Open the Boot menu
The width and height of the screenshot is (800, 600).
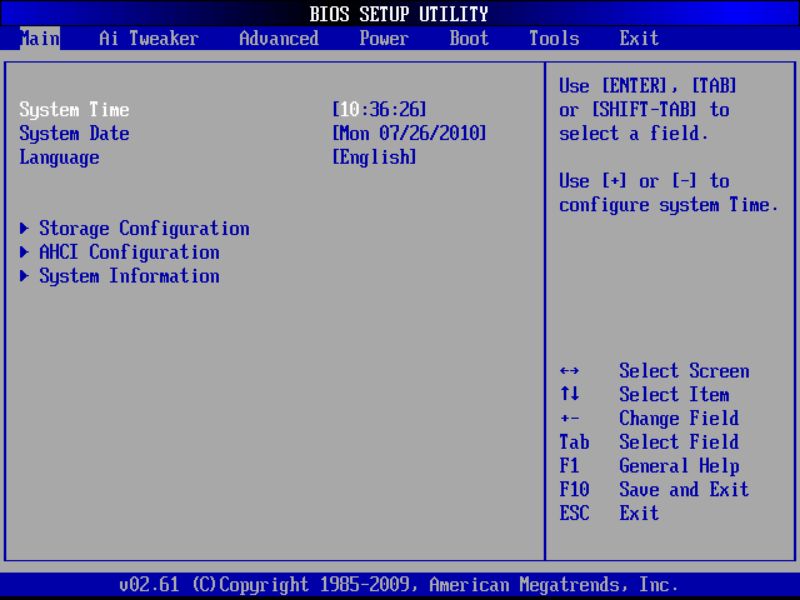pos(467,38)
